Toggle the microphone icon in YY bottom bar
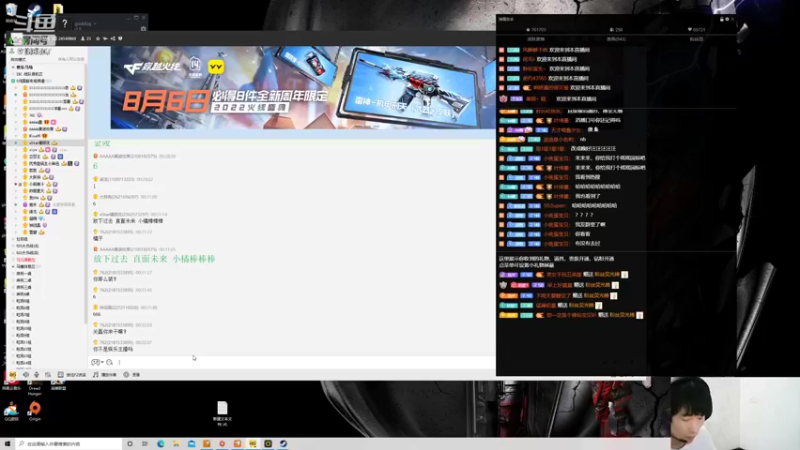This screenshot has height=450, width=800. (36, 374)
